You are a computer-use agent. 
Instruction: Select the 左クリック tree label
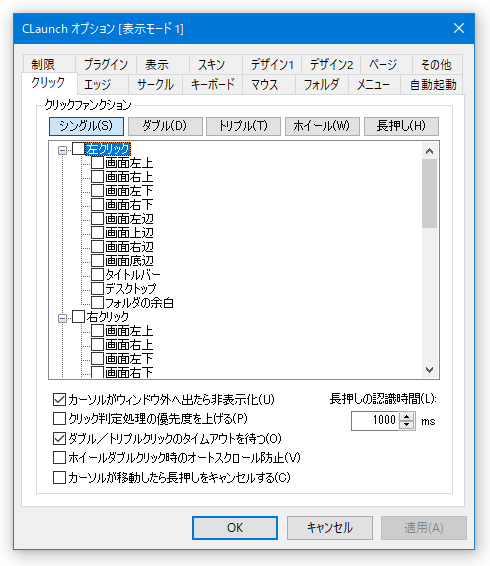click(x=108, y=149)
